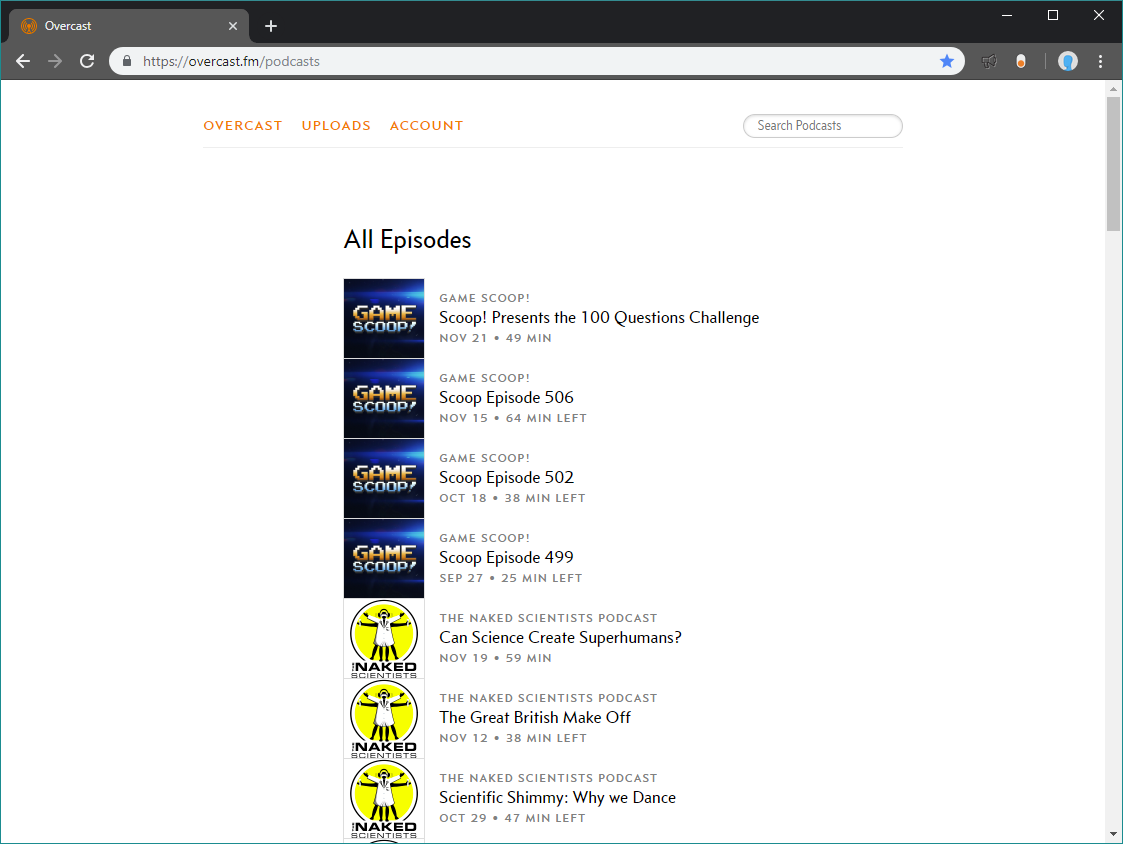The height and width of the screenshot is (844, 1123).
Task: Open the orange extension icon
Action: 1021,62
